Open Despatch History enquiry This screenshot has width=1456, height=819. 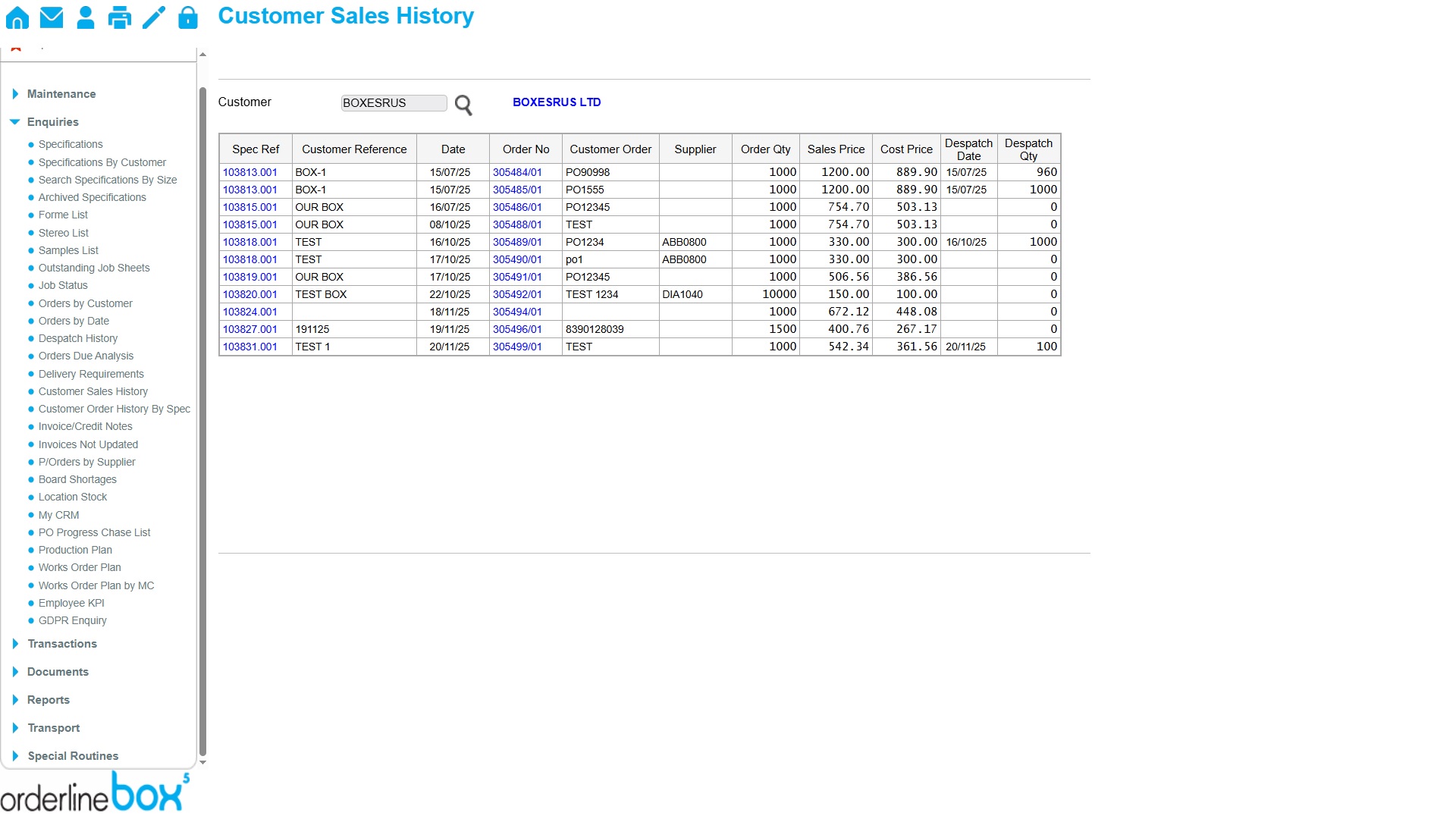pyautogui.click(x=78, y=338)
